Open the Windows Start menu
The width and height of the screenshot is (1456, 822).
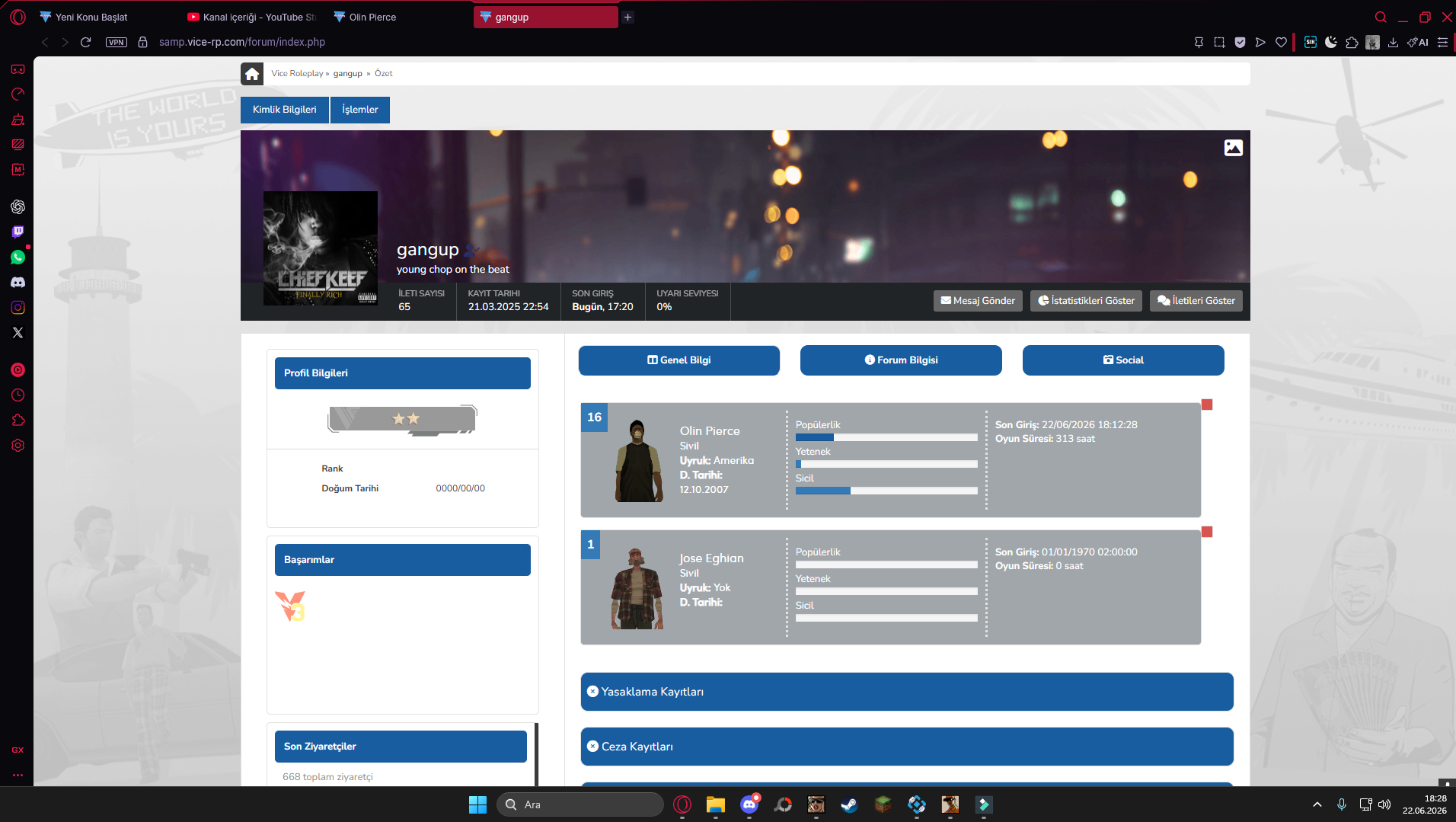[x=477, y=804]
